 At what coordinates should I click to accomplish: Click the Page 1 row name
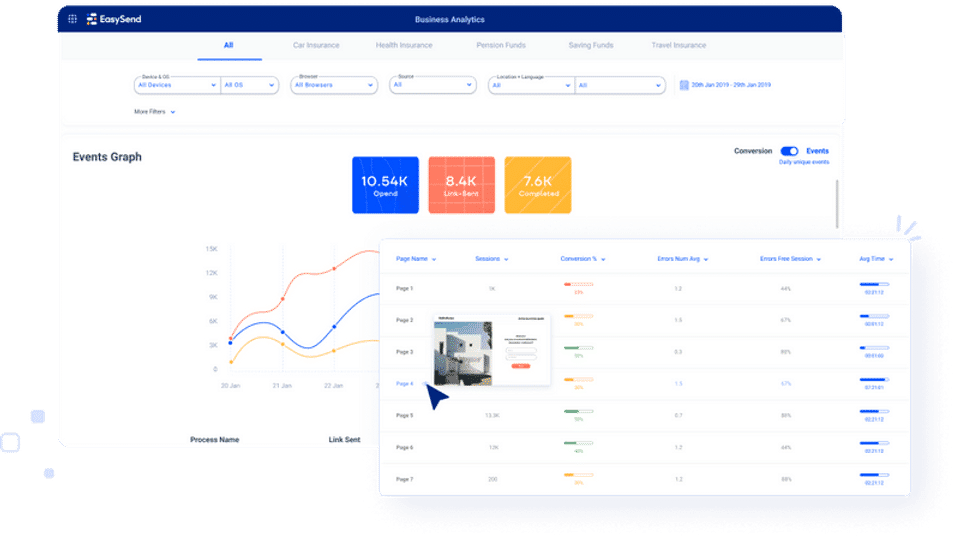click(x=404, y=288)
